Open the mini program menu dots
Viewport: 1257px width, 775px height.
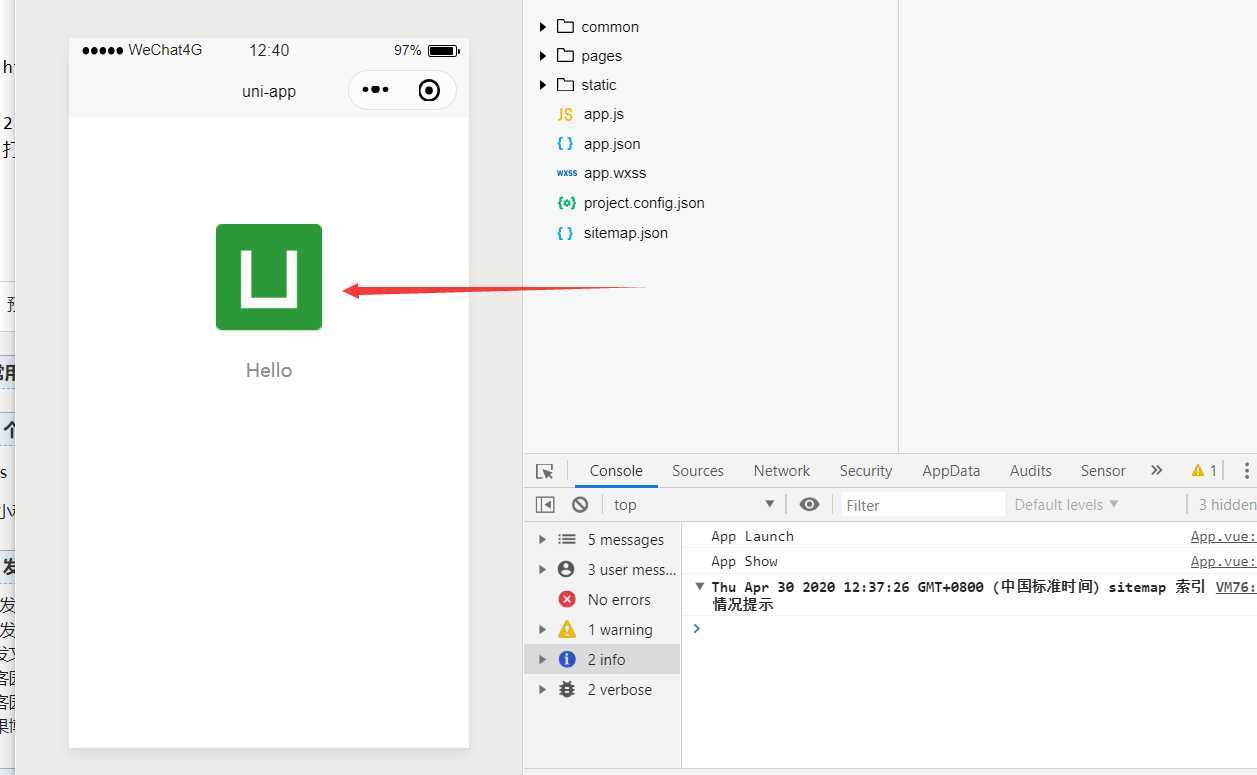pyautogui.click(x=375, y=90)
